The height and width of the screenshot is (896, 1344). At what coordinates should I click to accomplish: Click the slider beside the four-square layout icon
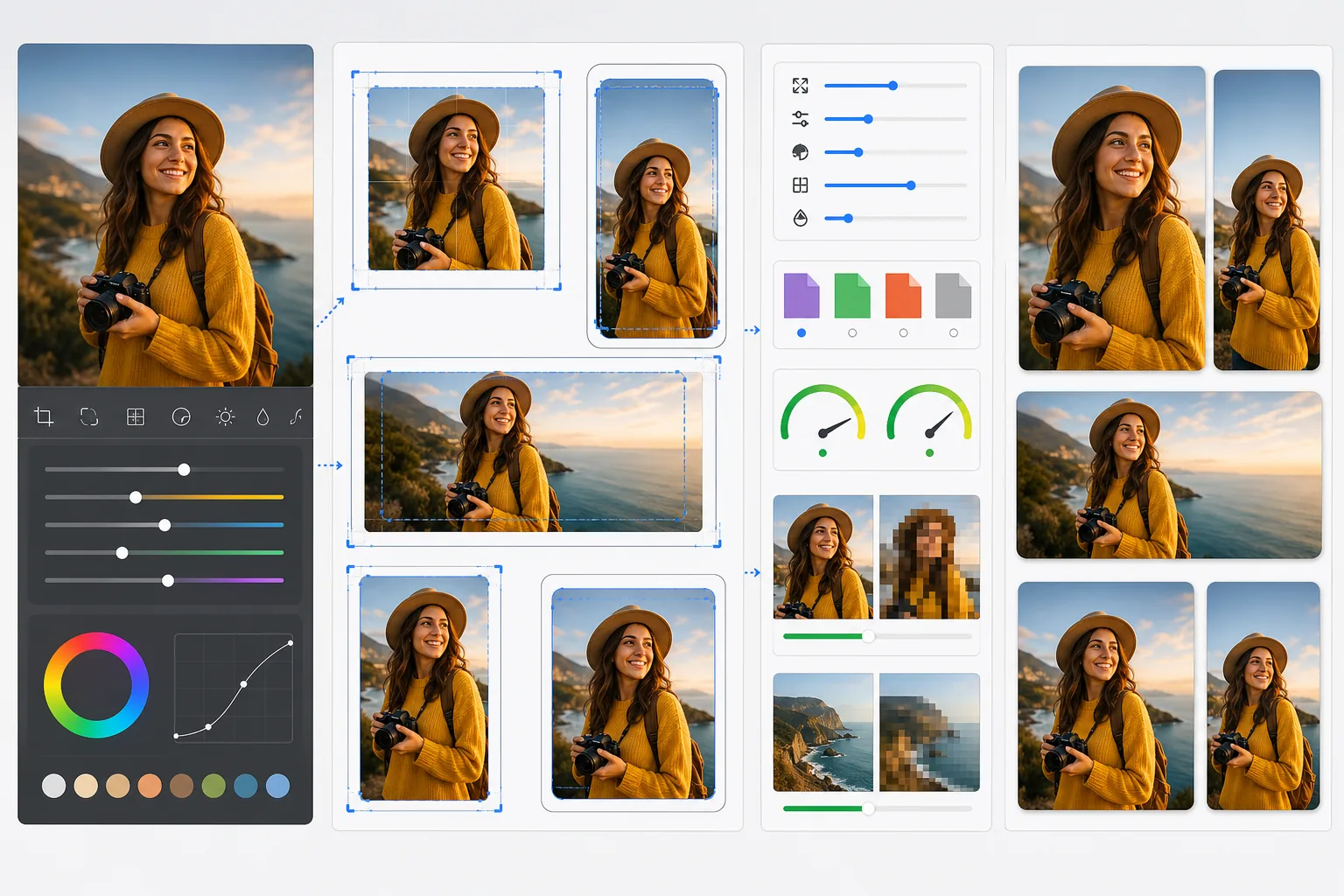[895, 185]
